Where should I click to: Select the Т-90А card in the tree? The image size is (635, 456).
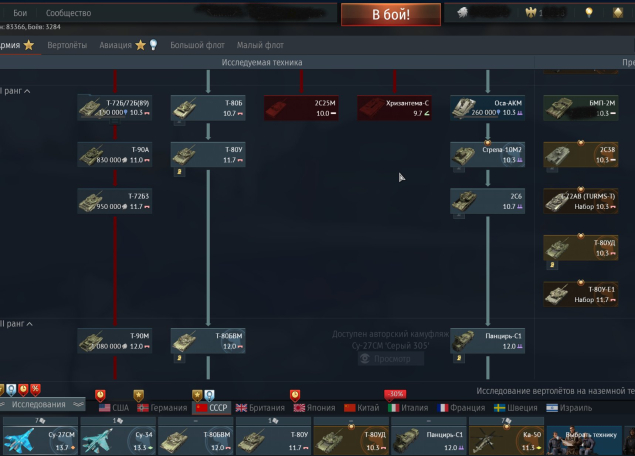click(115, 155)
